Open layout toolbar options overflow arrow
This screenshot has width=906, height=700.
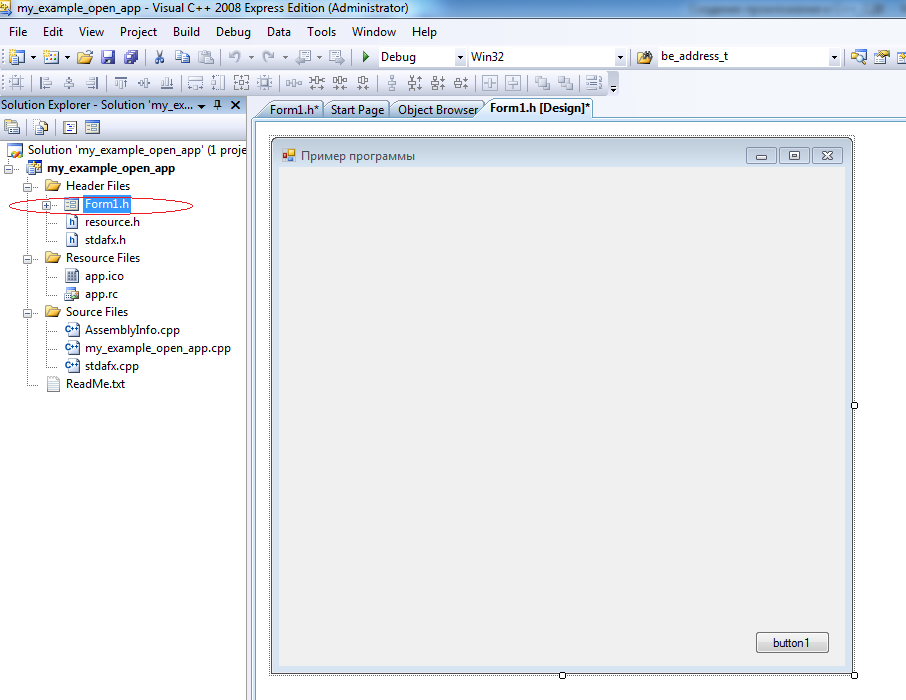[614, 88]
